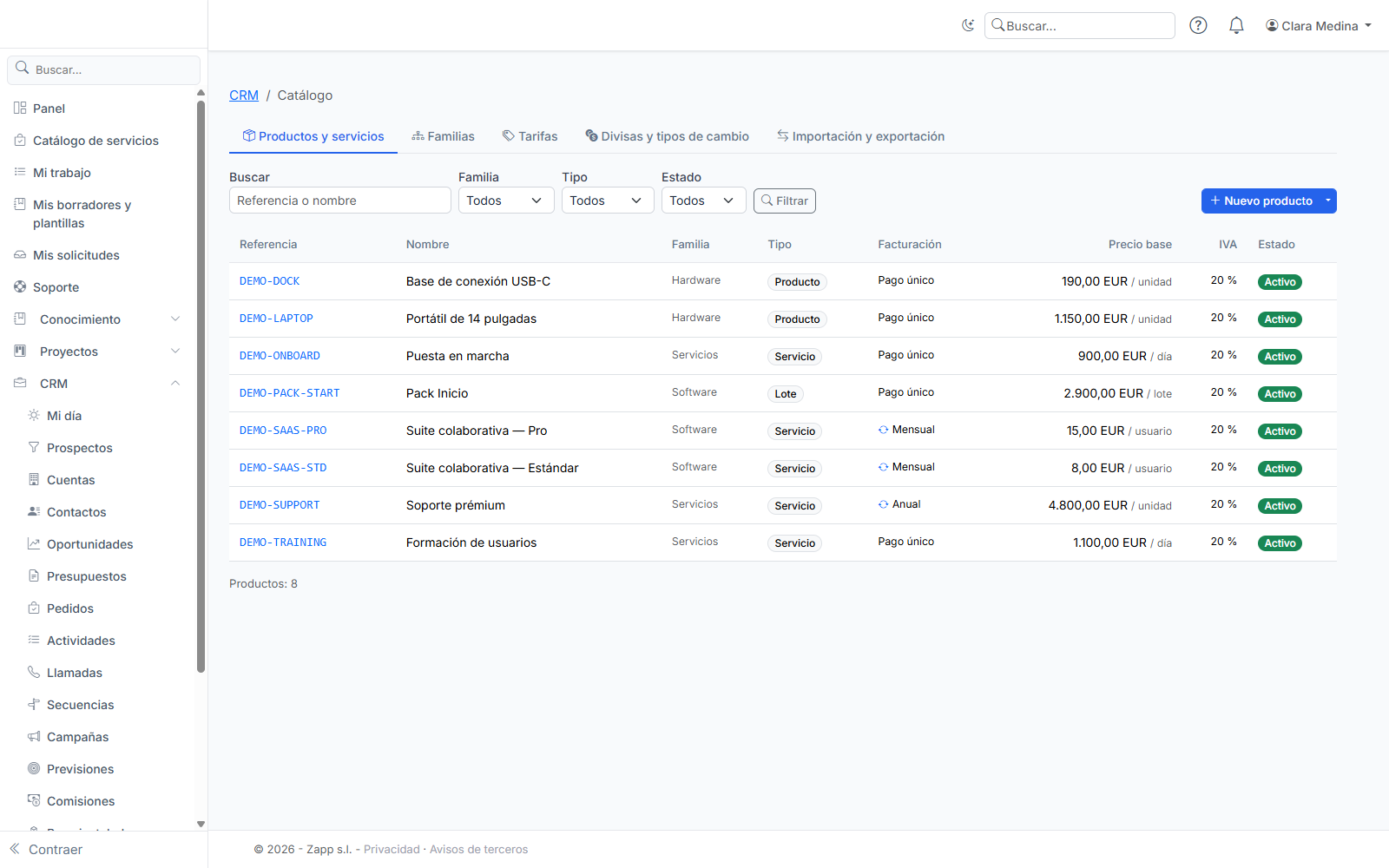Image resolution: width=1389 pixels, height=868 pixels.
Task: Open Divisas y tipos de cambio tab
Action: (x=667, y=136)
